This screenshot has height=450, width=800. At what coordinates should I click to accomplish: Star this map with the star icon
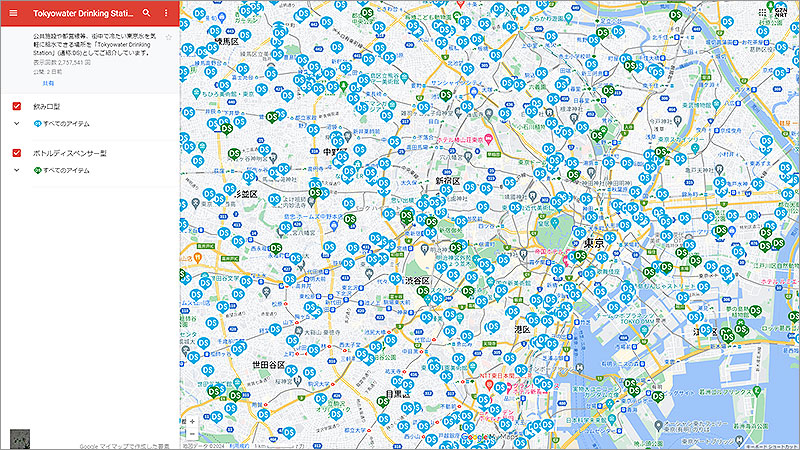[169, 37]
